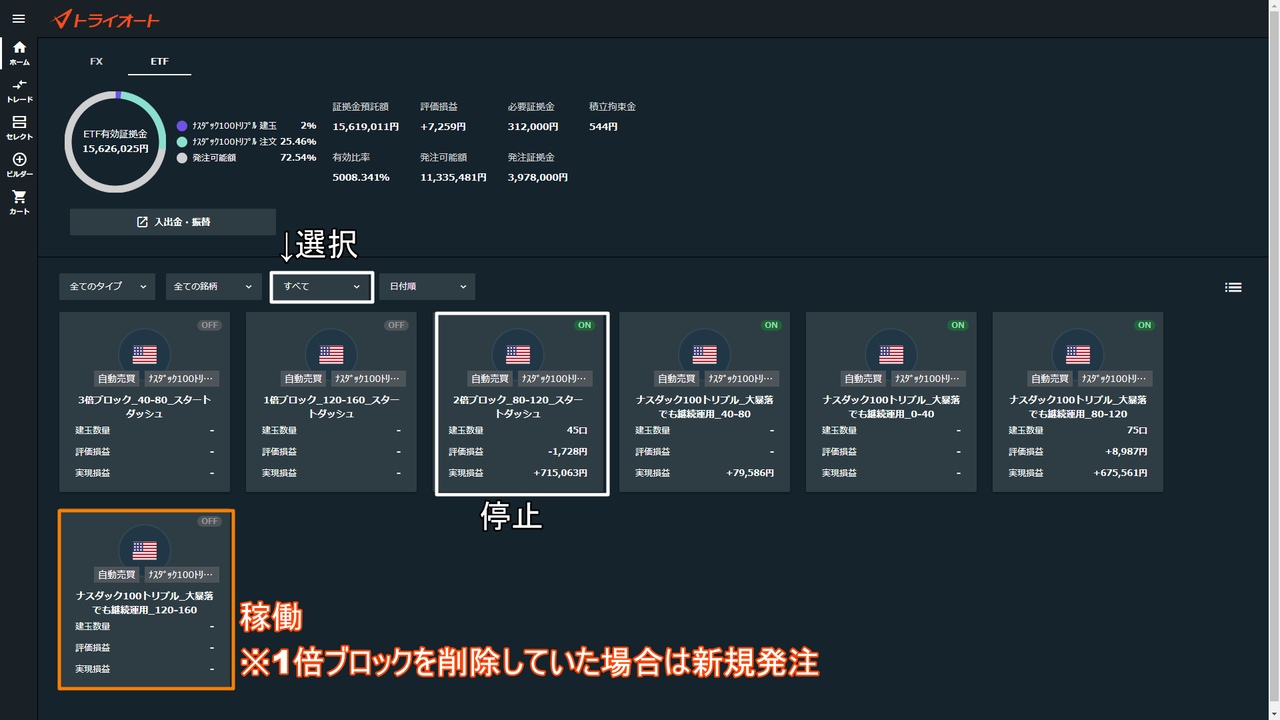Open the 1倍ブロック_120-160_スタートダッシュ card title
The image size is (1280, 720).
[x=331, y=406]
